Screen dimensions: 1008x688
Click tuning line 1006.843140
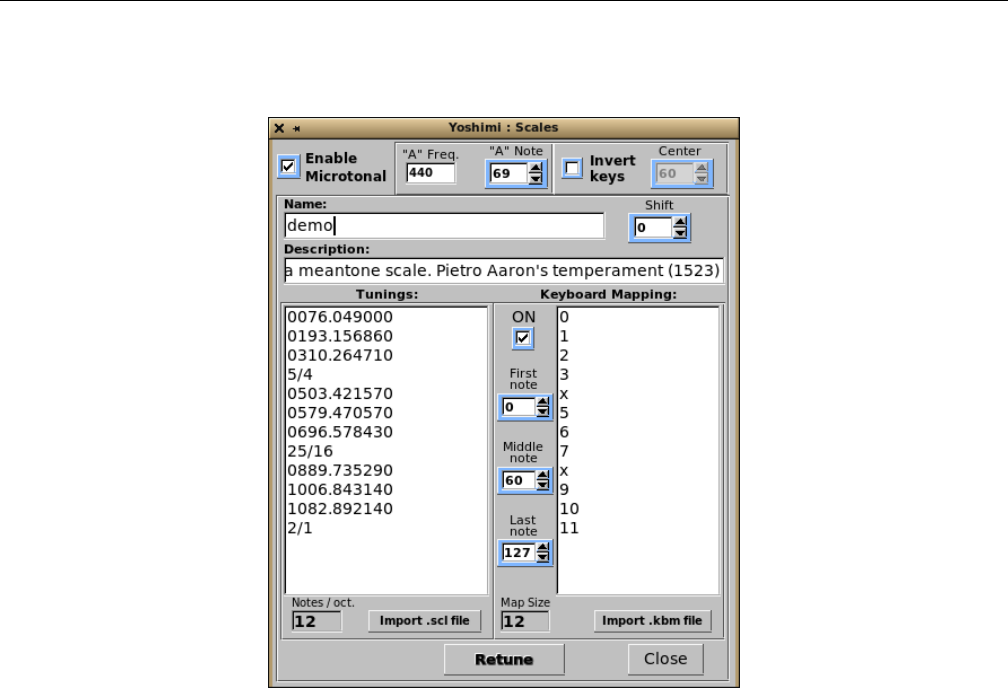pyautogui.click(x=340, y=490)
